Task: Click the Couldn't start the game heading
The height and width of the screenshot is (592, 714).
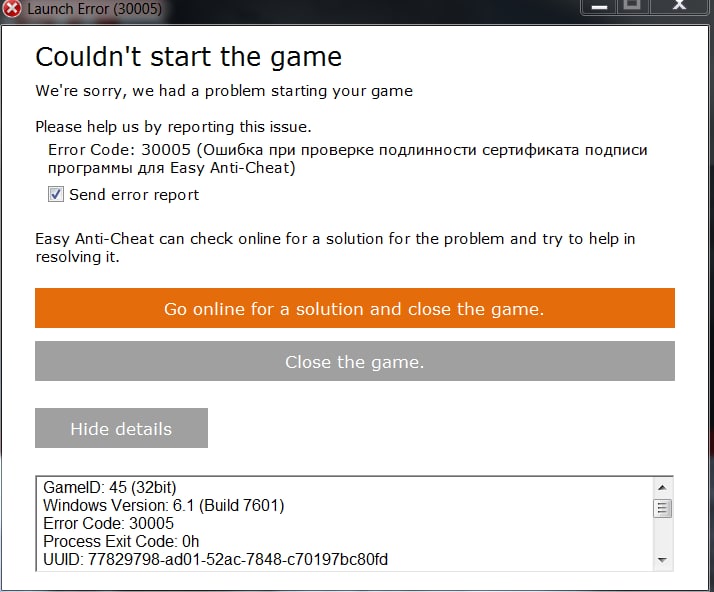Action: (189, 57)
